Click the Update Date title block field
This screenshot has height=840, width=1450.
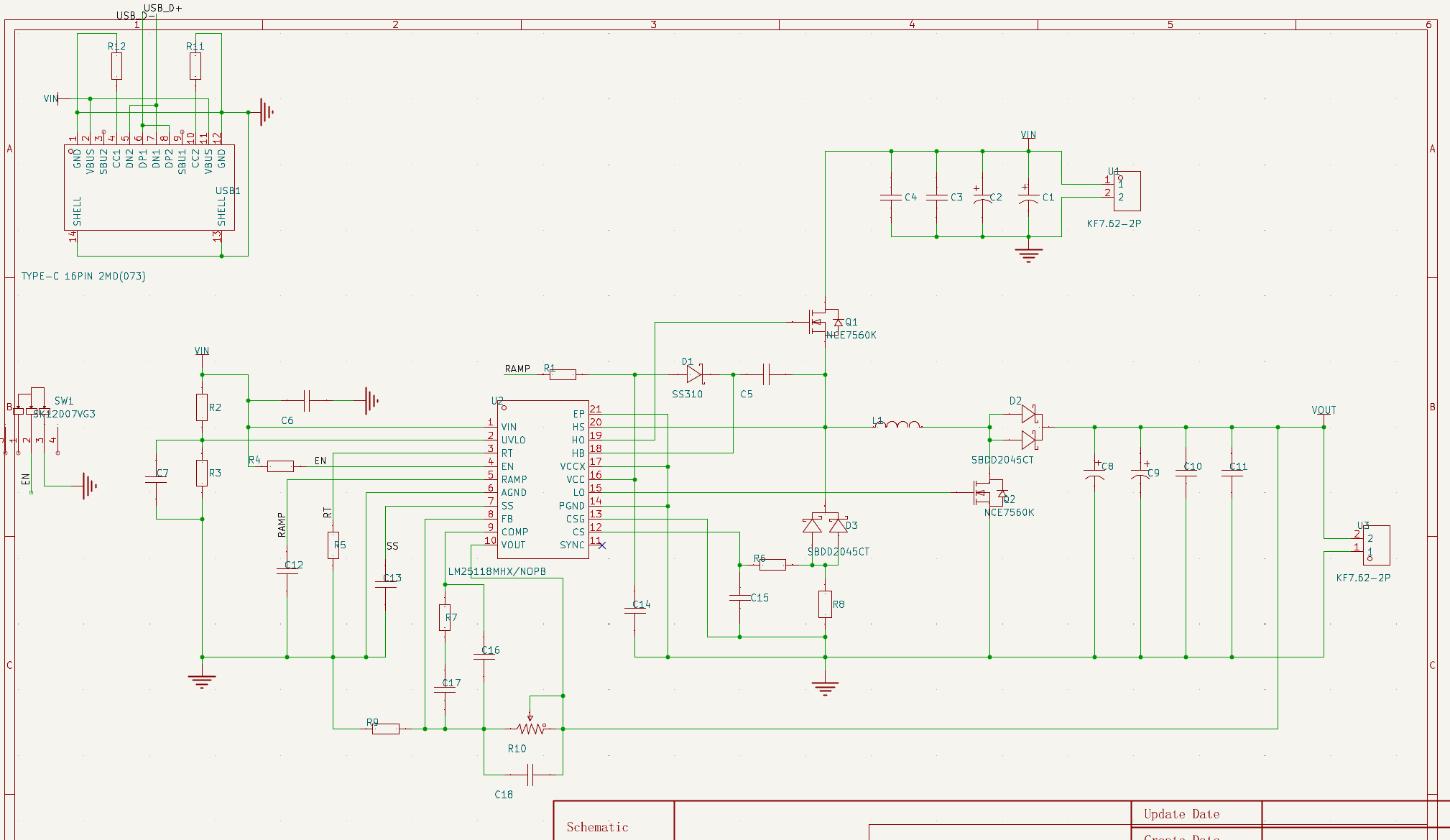(1181, 814)
